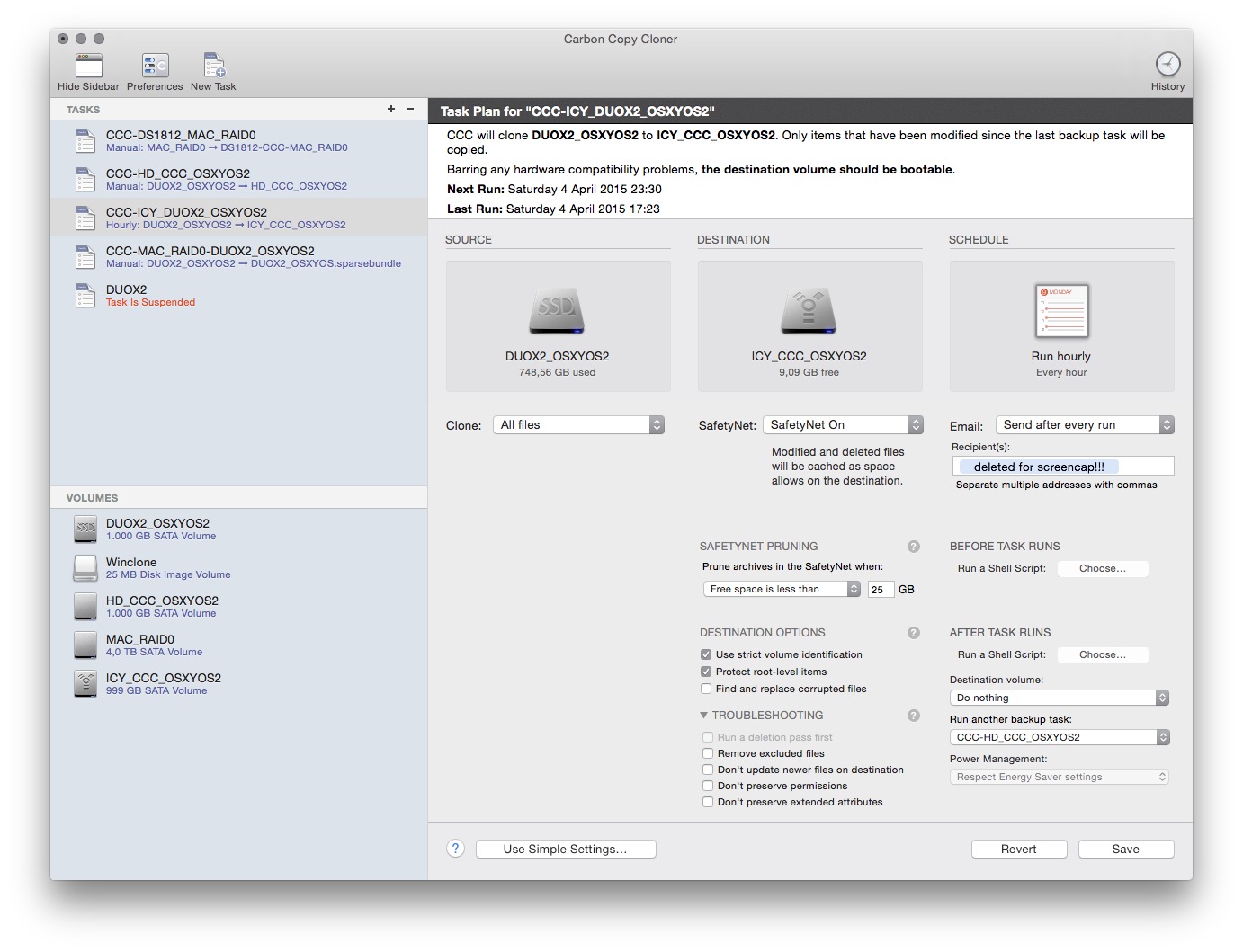Select CCC-MAC_RAID0-DUOX2_OSXYOS2 task name
Image resolution: width=1243 pixels, height=952 pixels.
coord(210,251)
